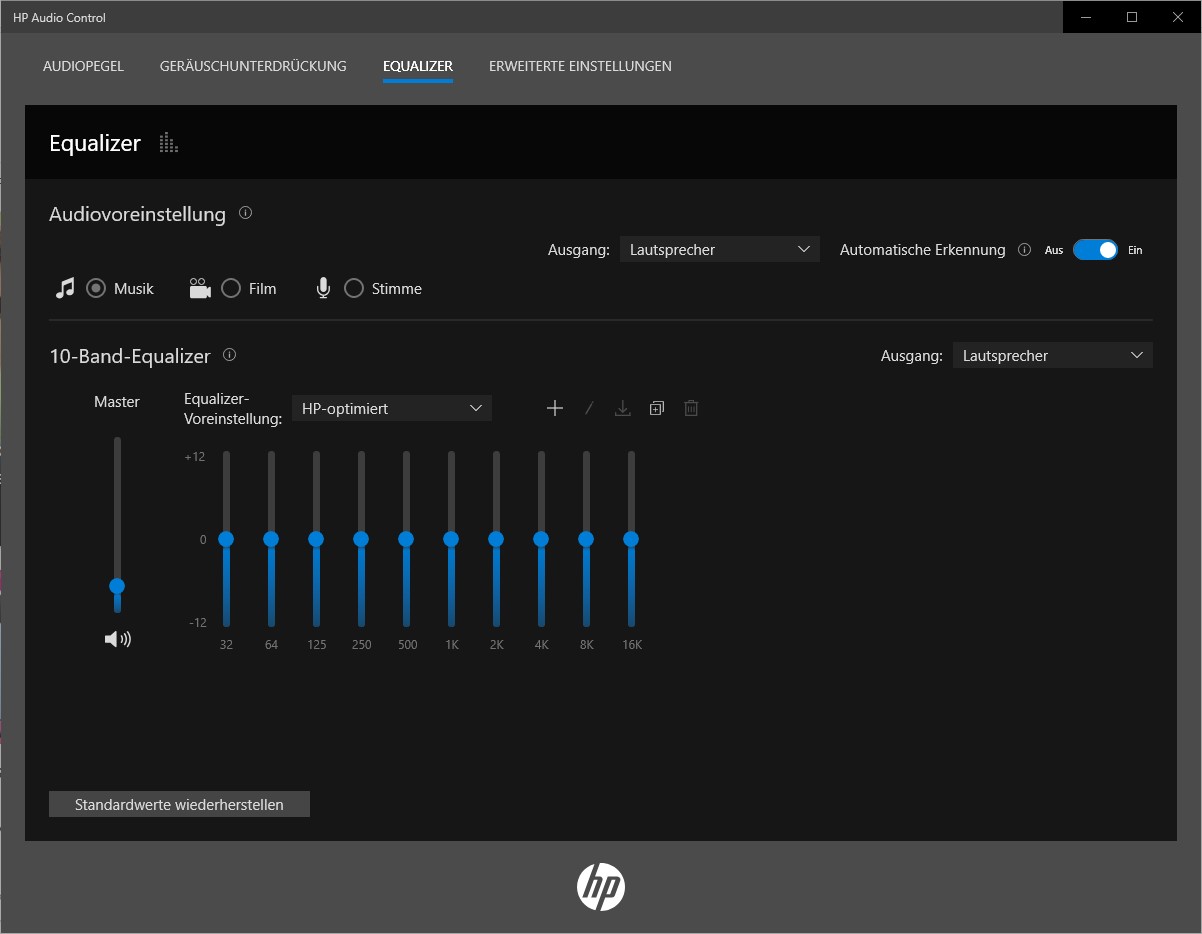This screenshot has height=934, width=1202.
Task: Select the Film radio button
Action: (x=231, y=288)
